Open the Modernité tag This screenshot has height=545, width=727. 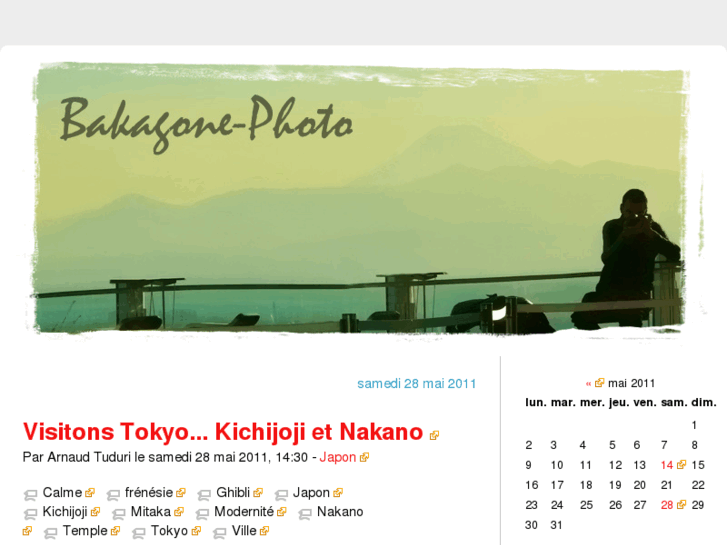tap(244, 512)
